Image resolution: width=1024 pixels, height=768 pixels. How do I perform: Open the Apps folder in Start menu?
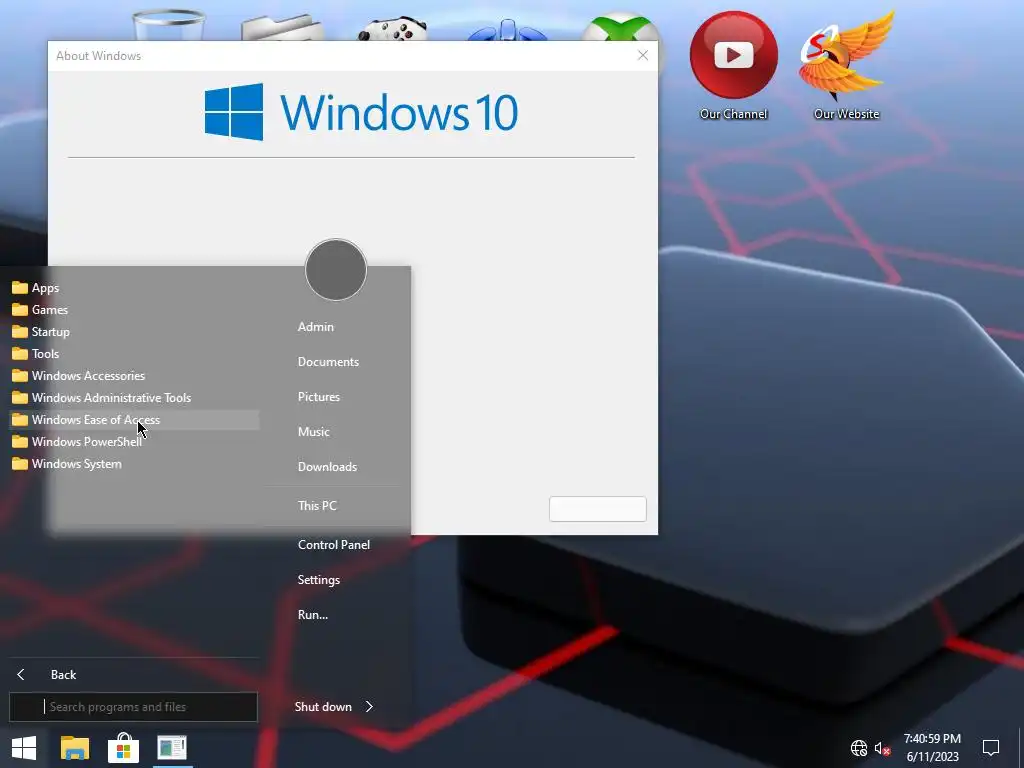134,287
